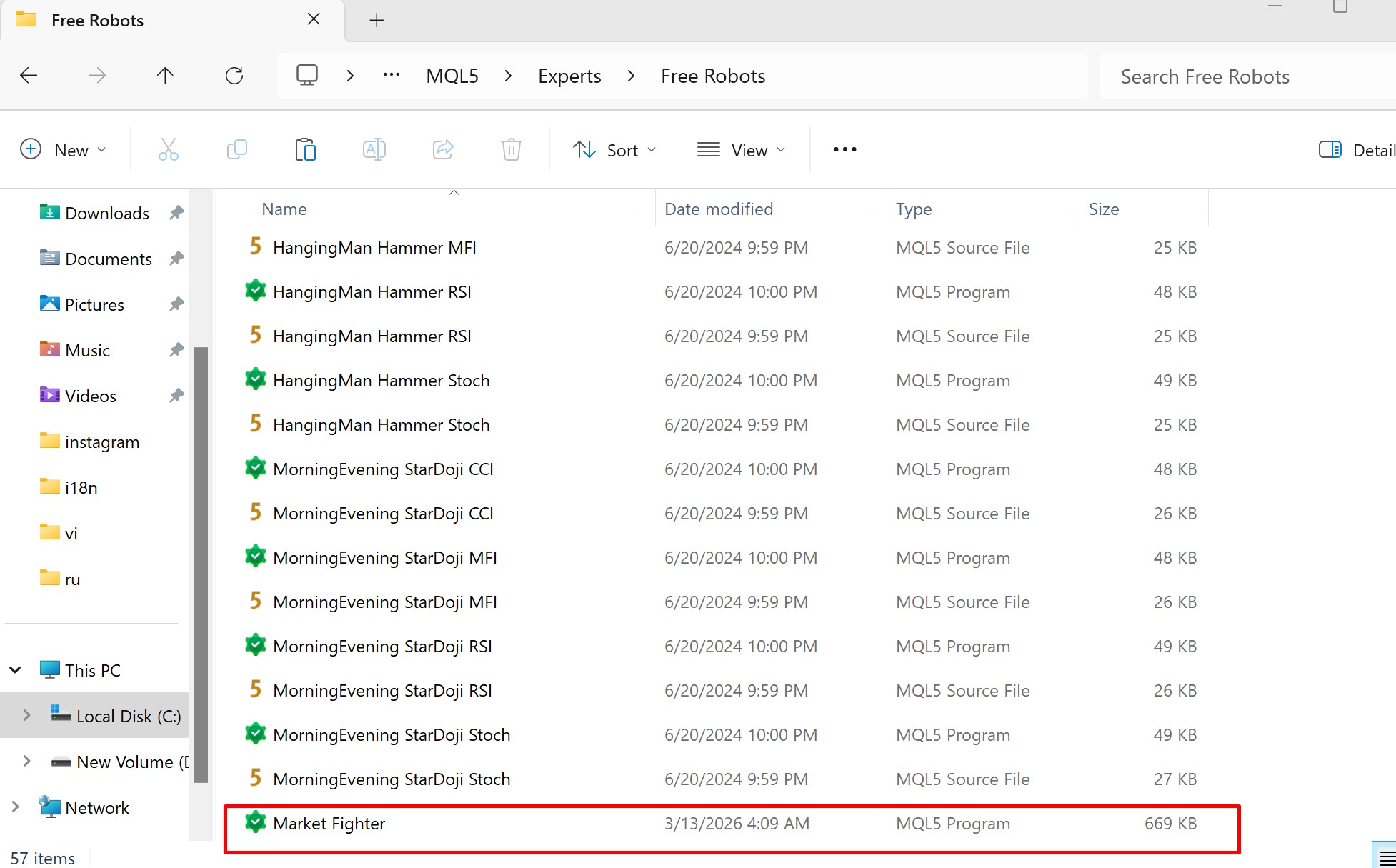This screenshot has height=868, width=1396.
Task: Switch to the Free Robots tab
Action: (x=96, y=20)
